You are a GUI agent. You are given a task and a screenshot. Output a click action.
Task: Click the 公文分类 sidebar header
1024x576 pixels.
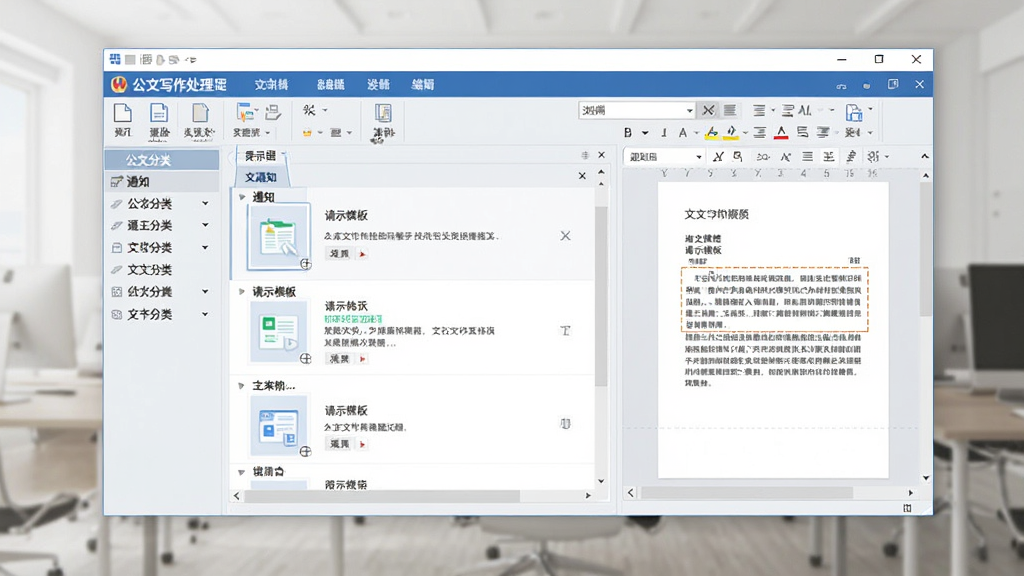162,159
